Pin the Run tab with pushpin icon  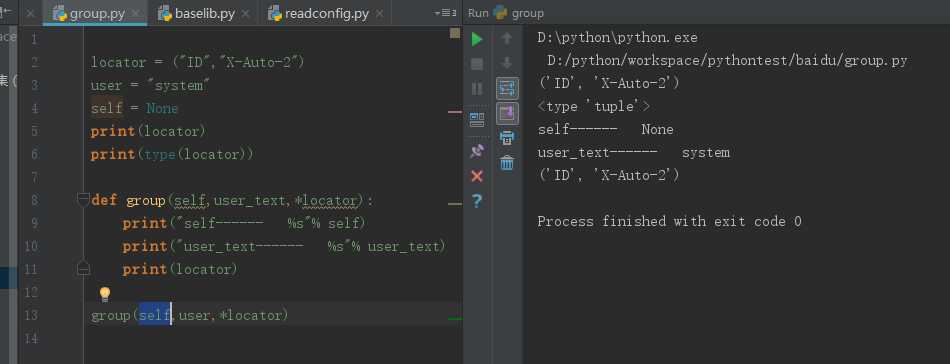(477, 151)
